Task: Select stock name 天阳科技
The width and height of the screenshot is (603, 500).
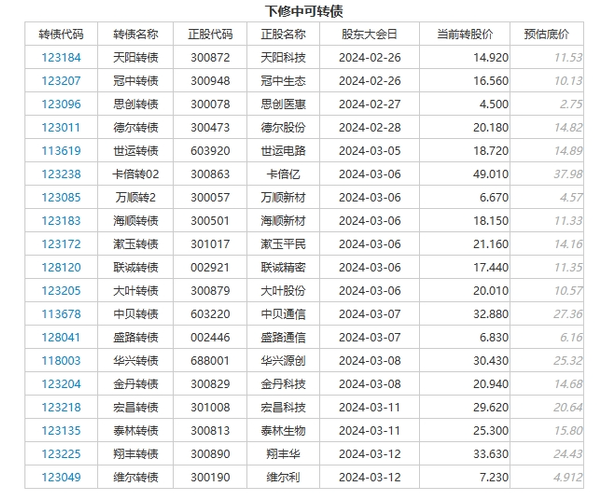Action: (x=283, y=58)
